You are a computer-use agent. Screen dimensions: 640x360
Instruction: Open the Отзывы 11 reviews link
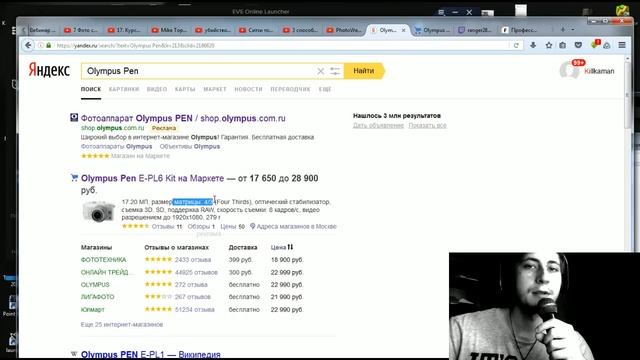click(x=167, y=226)
